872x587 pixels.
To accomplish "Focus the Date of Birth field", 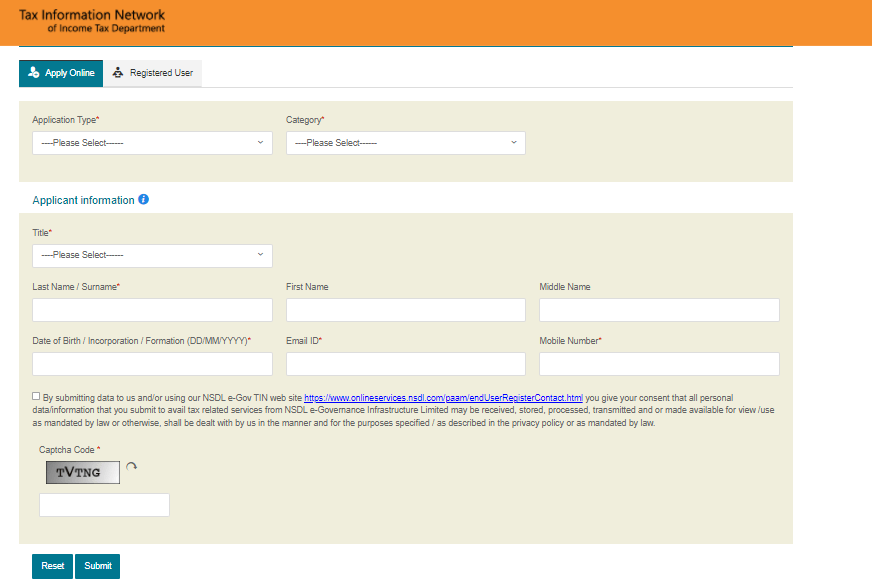I will click(x=152, y=364).
